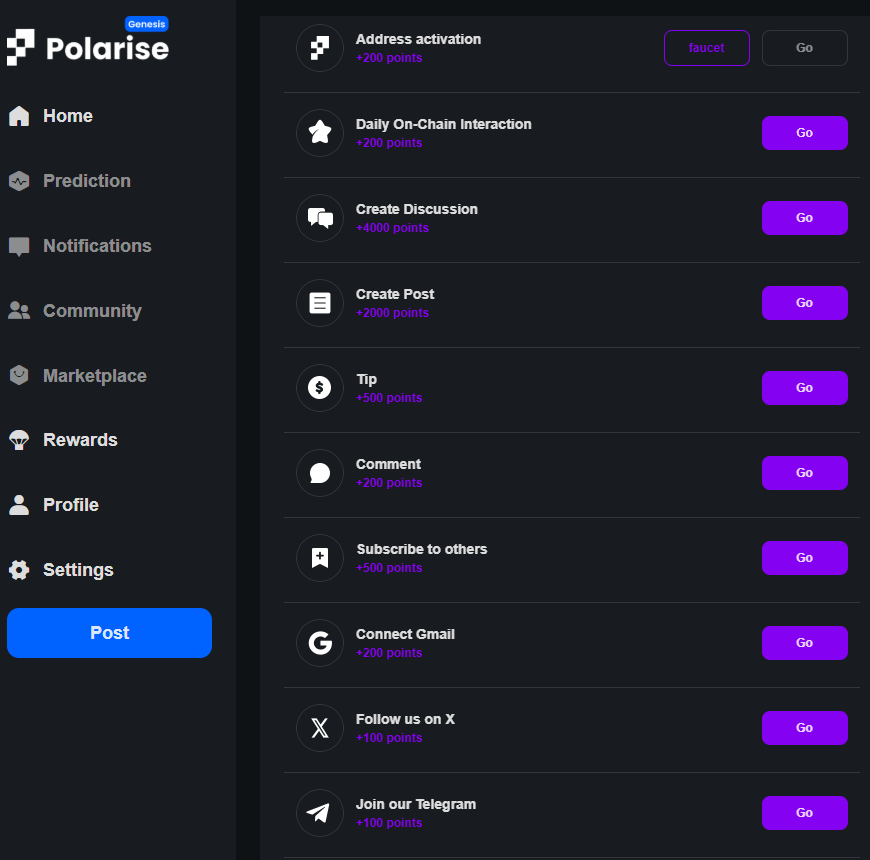This screenshot has width=870, height=860.
Task: Click the Create Discussion title
Action: (x=417, y=209)
